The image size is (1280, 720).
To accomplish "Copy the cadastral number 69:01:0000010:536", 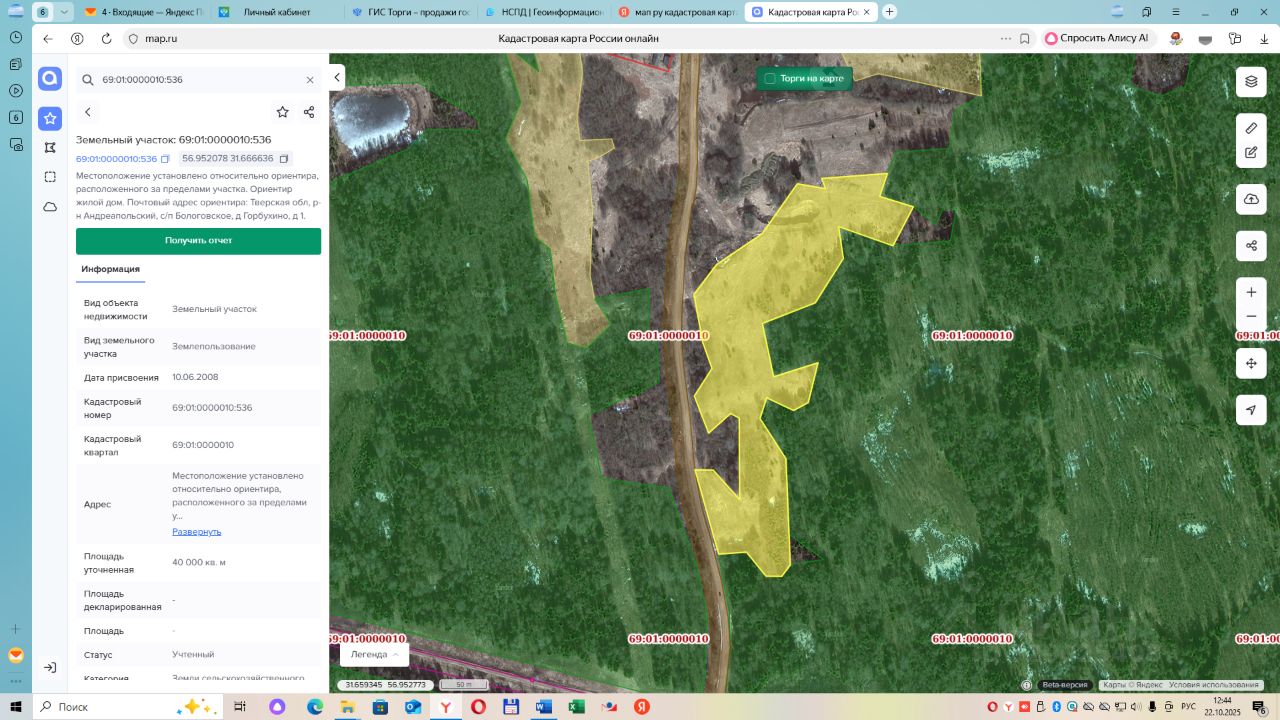I will point(165,159).
